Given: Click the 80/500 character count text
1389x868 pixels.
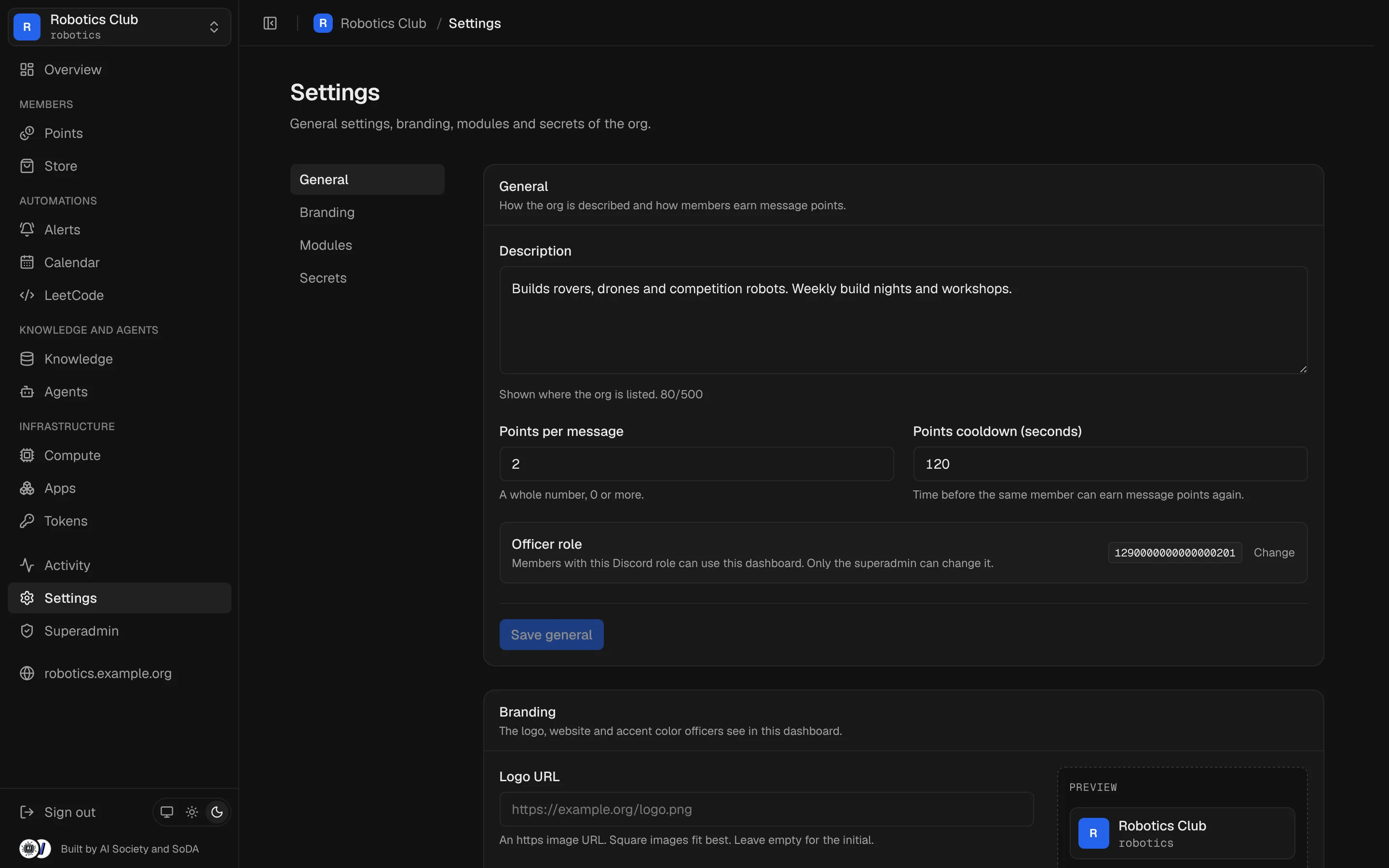Looking at the screenshot, I should tap(681, 394).
